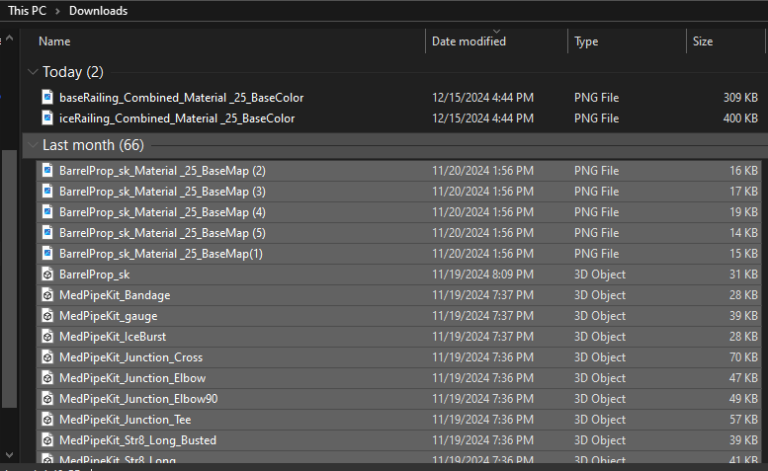Screen dimensions: 768x471
Task: Sort by the Size column header
Action: pos(703,42)
